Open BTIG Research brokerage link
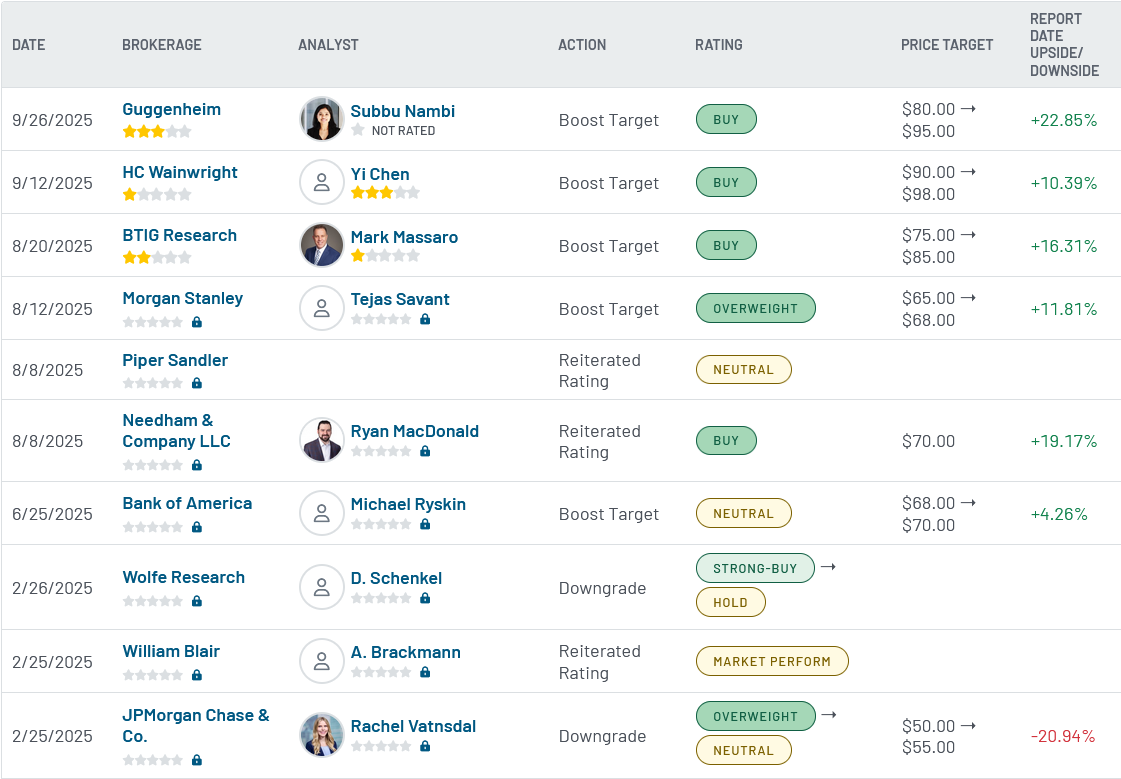The width and height of the screenshot is (1121, 779). click(179, 235)
